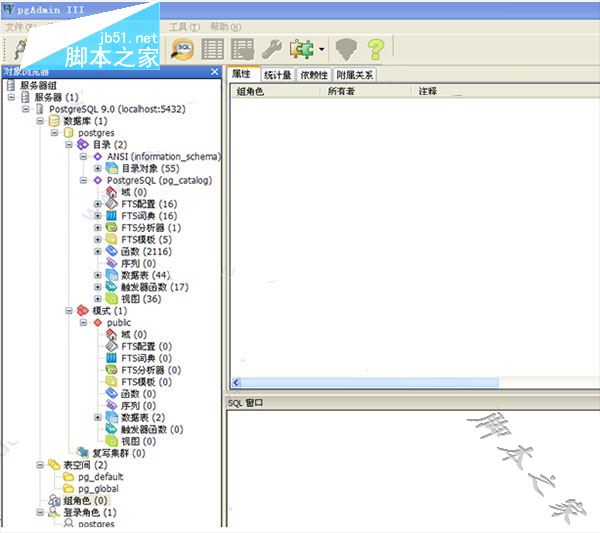Image resolution: width=600 pixels, height=533 pixels.
Task: Click the guru hint icon
Action: [x=346, y=49]
